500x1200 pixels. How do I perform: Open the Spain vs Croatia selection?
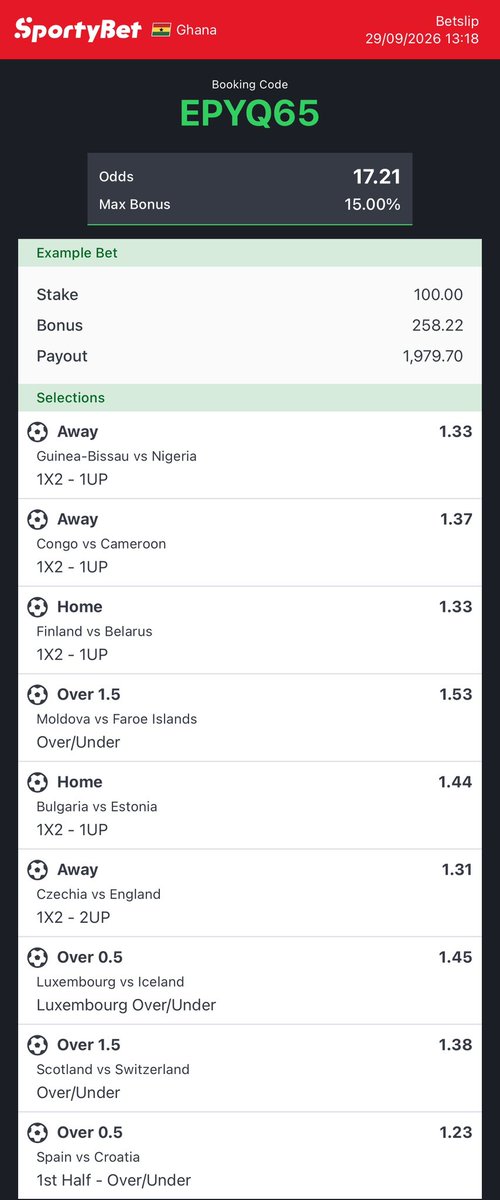coord(250,1156)
